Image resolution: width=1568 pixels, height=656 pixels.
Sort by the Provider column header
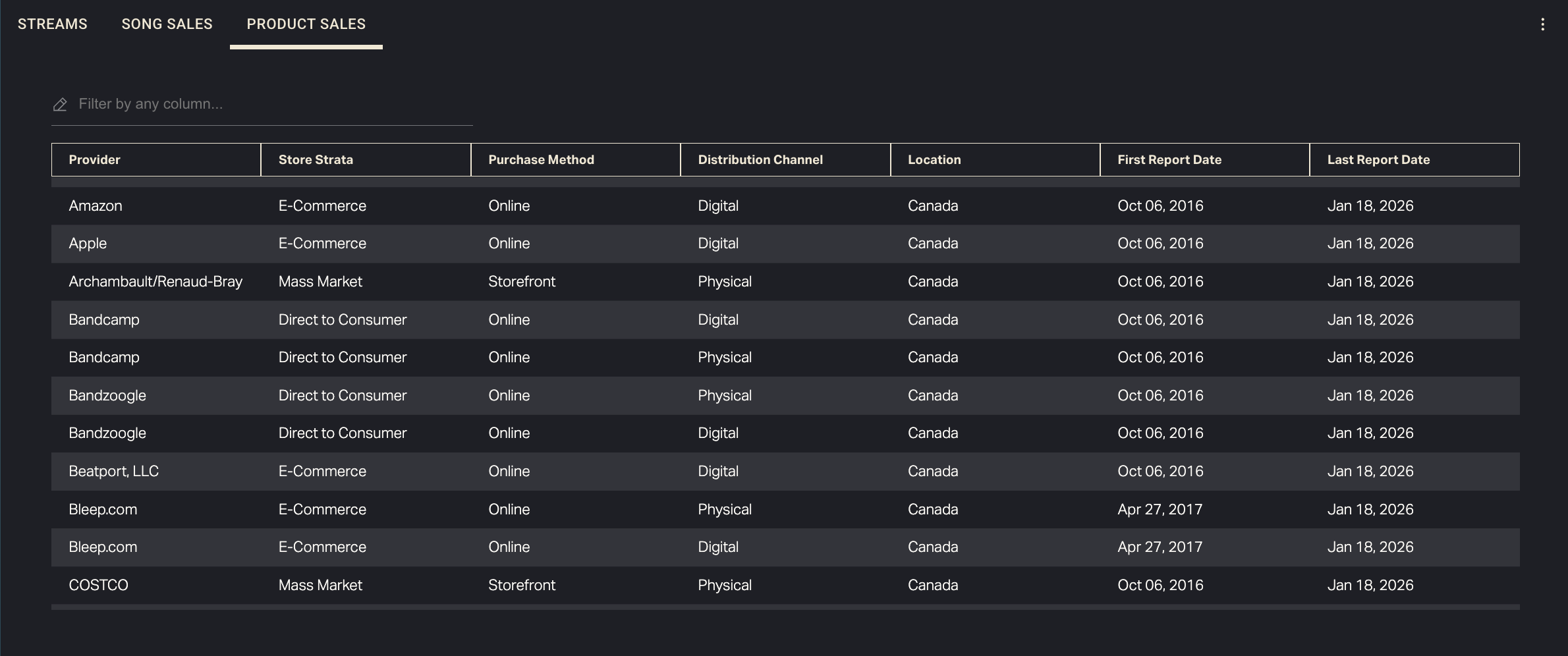pos(95,160)
